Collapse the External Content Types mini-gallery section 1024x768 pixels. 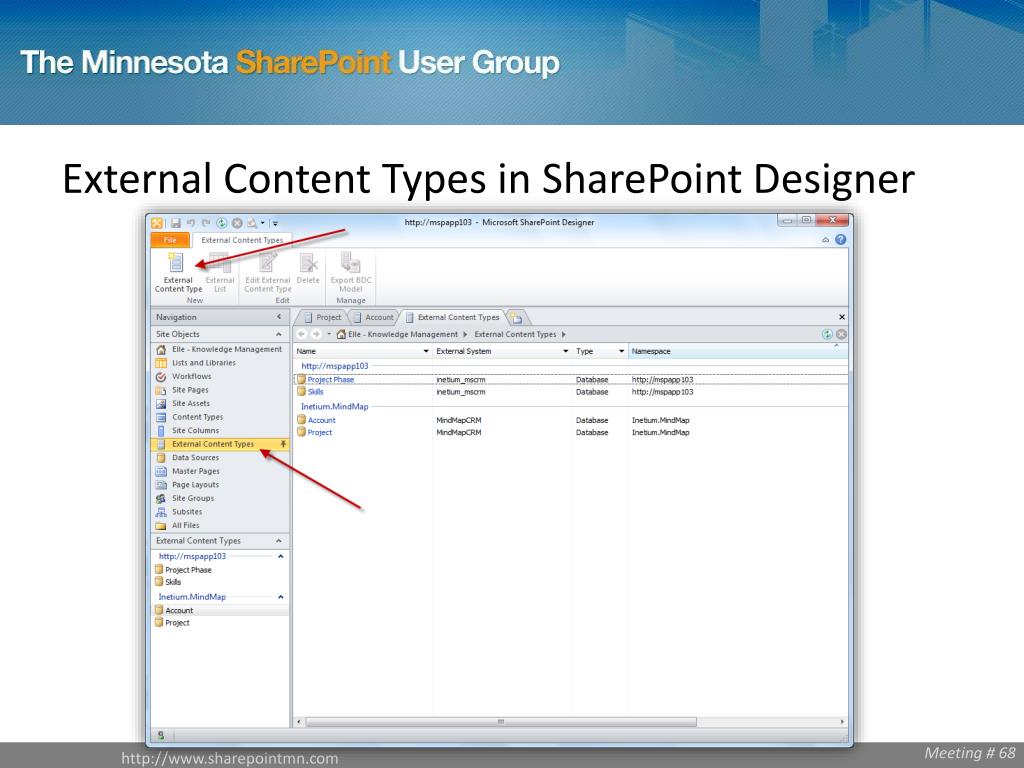[279, 541]
